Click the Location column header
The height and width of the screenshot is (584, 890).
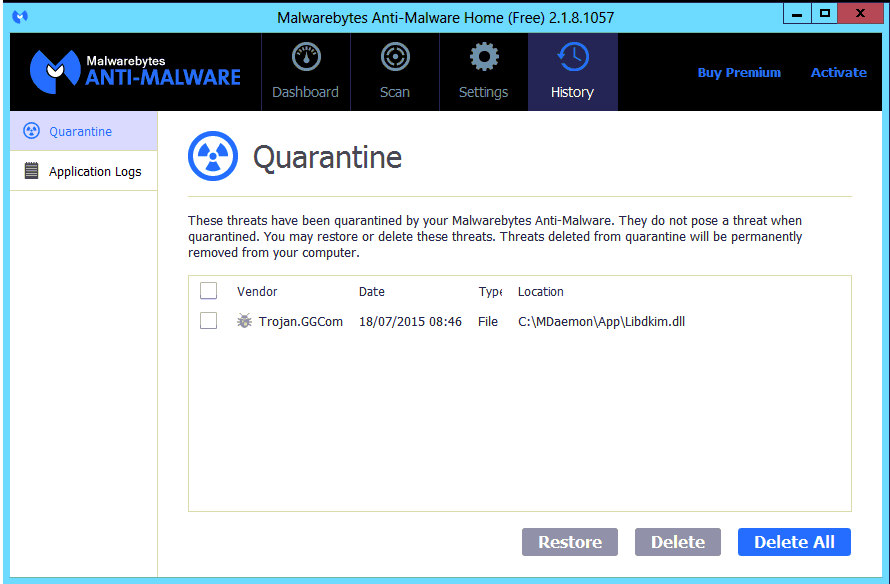tap(541, 292)
